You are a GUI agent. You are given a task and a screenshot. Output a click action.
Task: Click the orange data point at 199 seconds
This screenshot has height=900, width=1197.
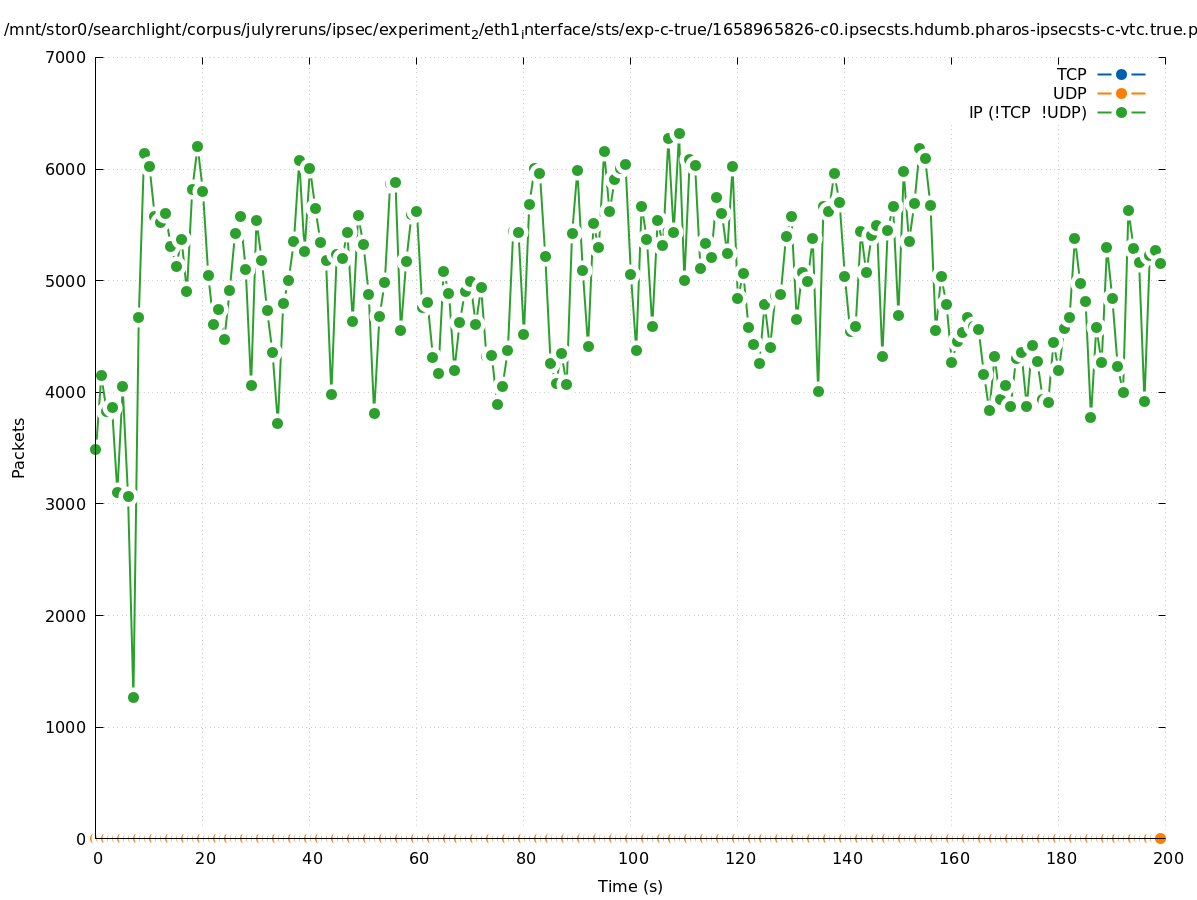[1160, 838]
